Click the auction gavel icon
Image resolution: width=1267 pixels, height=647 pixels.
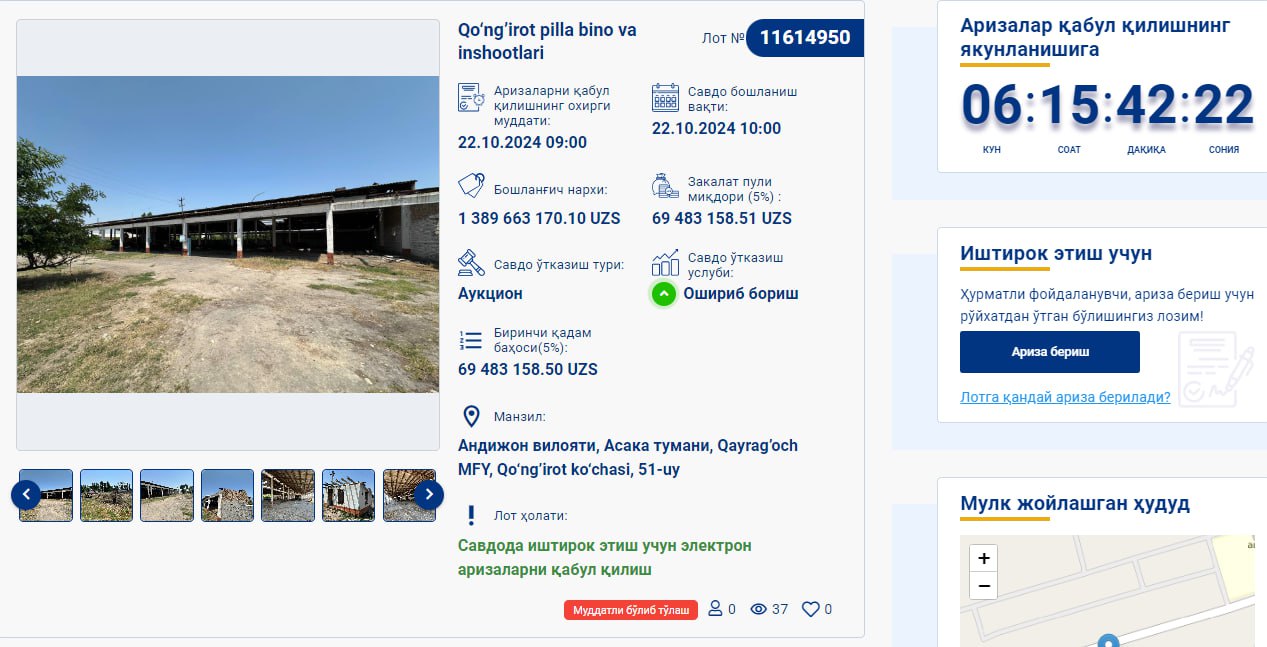click(x=471, y=263)
